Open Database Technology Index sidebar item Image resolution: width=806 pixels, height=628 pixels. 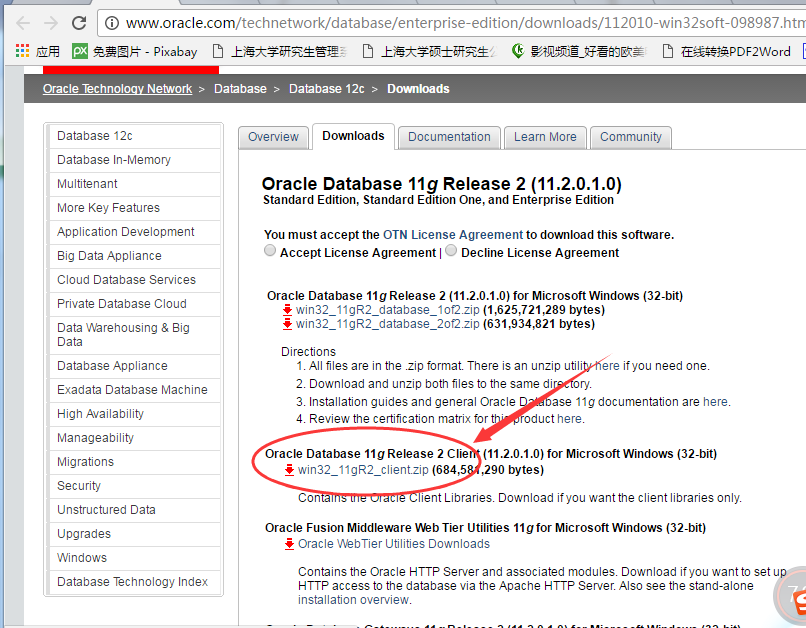[135, 582]
